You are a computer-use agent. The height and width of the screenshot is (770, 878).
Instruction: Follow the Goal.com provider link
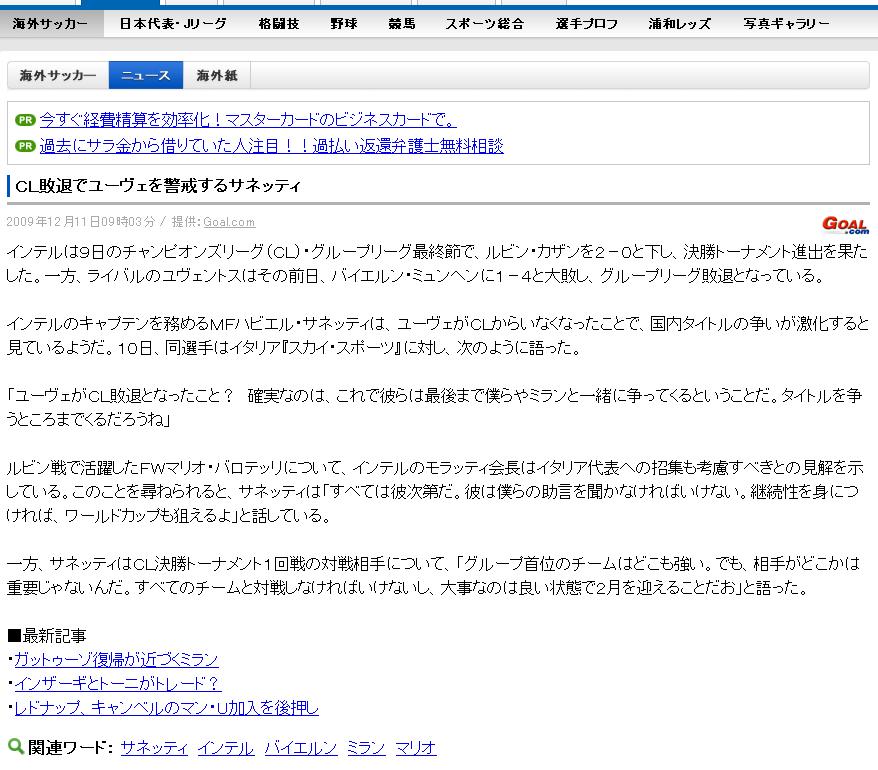(x=229, y=222)
